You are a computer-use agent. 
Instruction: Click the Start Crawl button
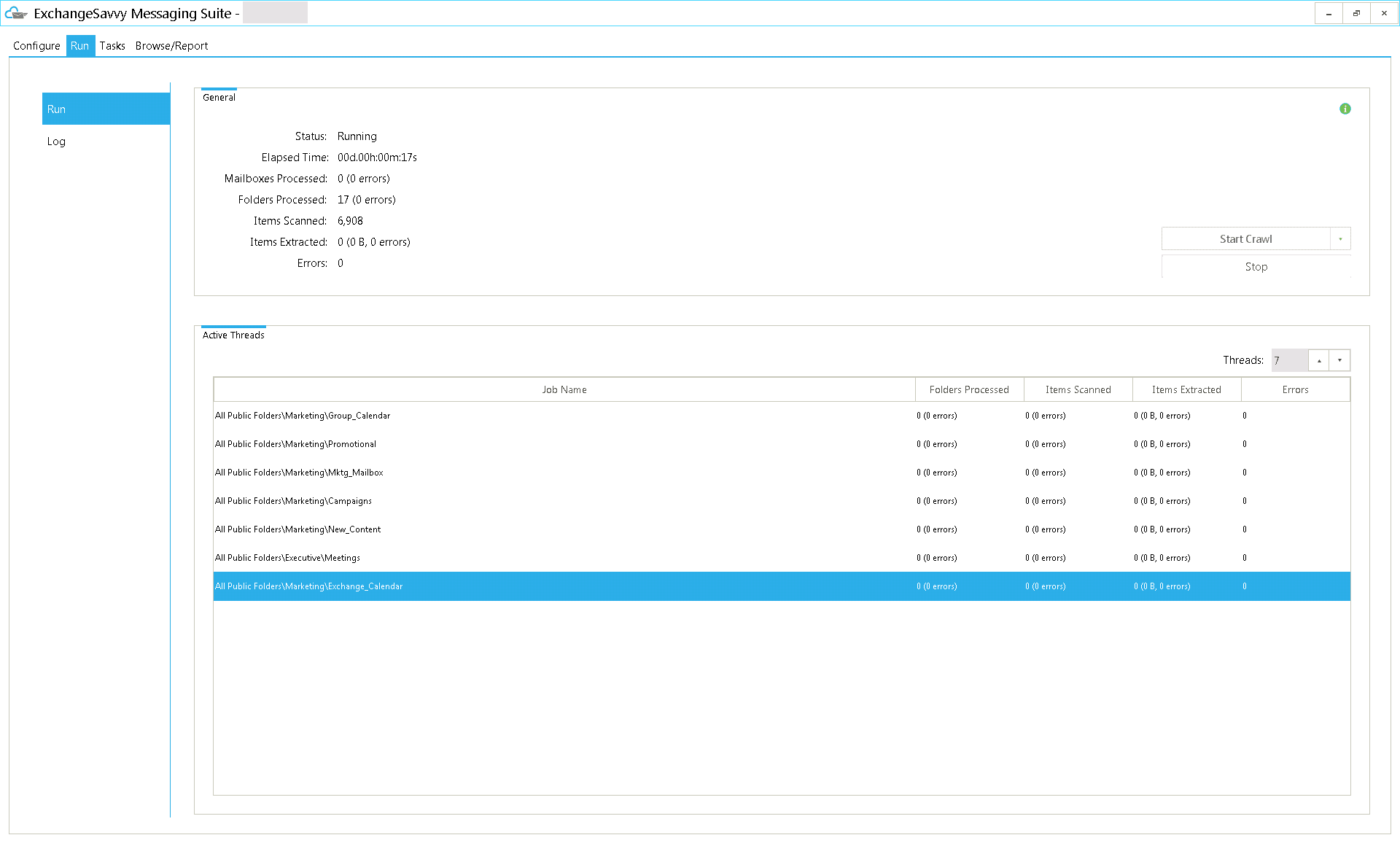[x=1245, y=238]
